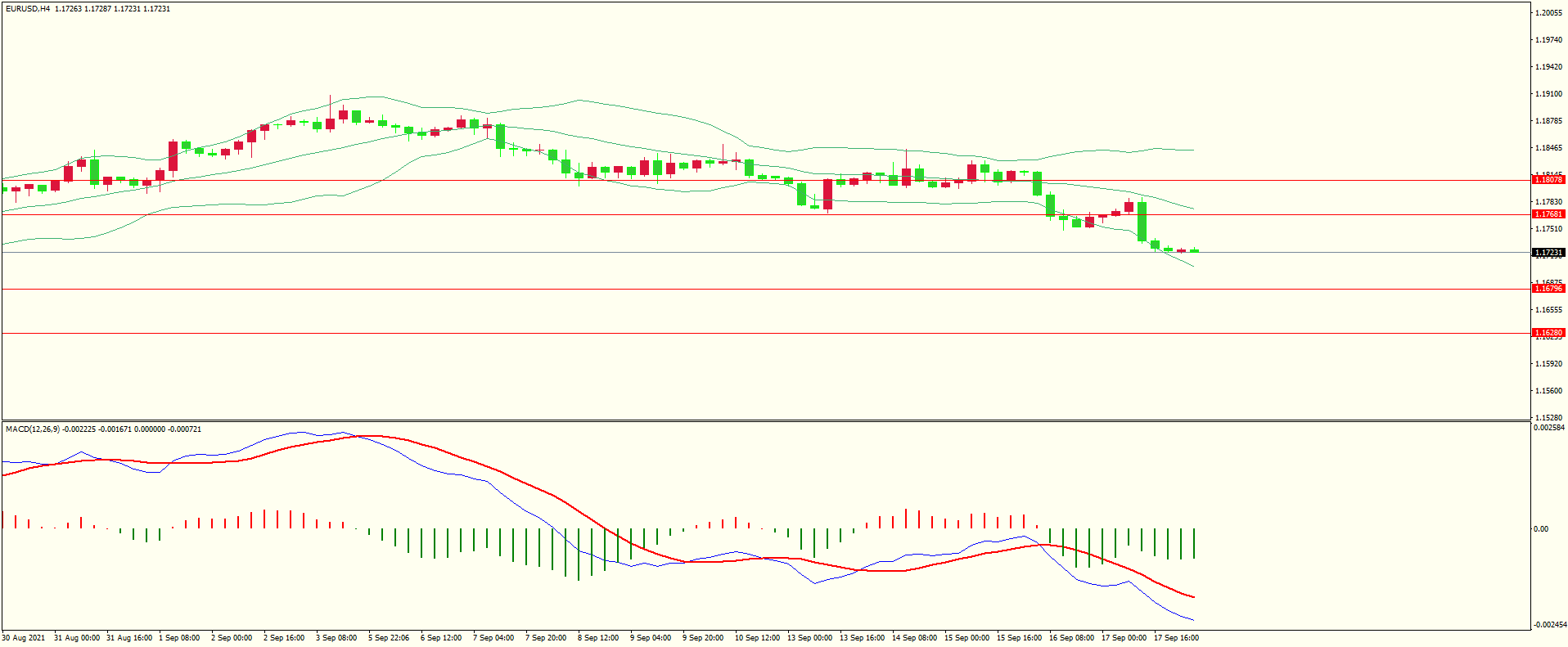This screenshot has width=1568, height=647.
Task: Click the 1.18465 price scale label
Action: point(1549,148)
